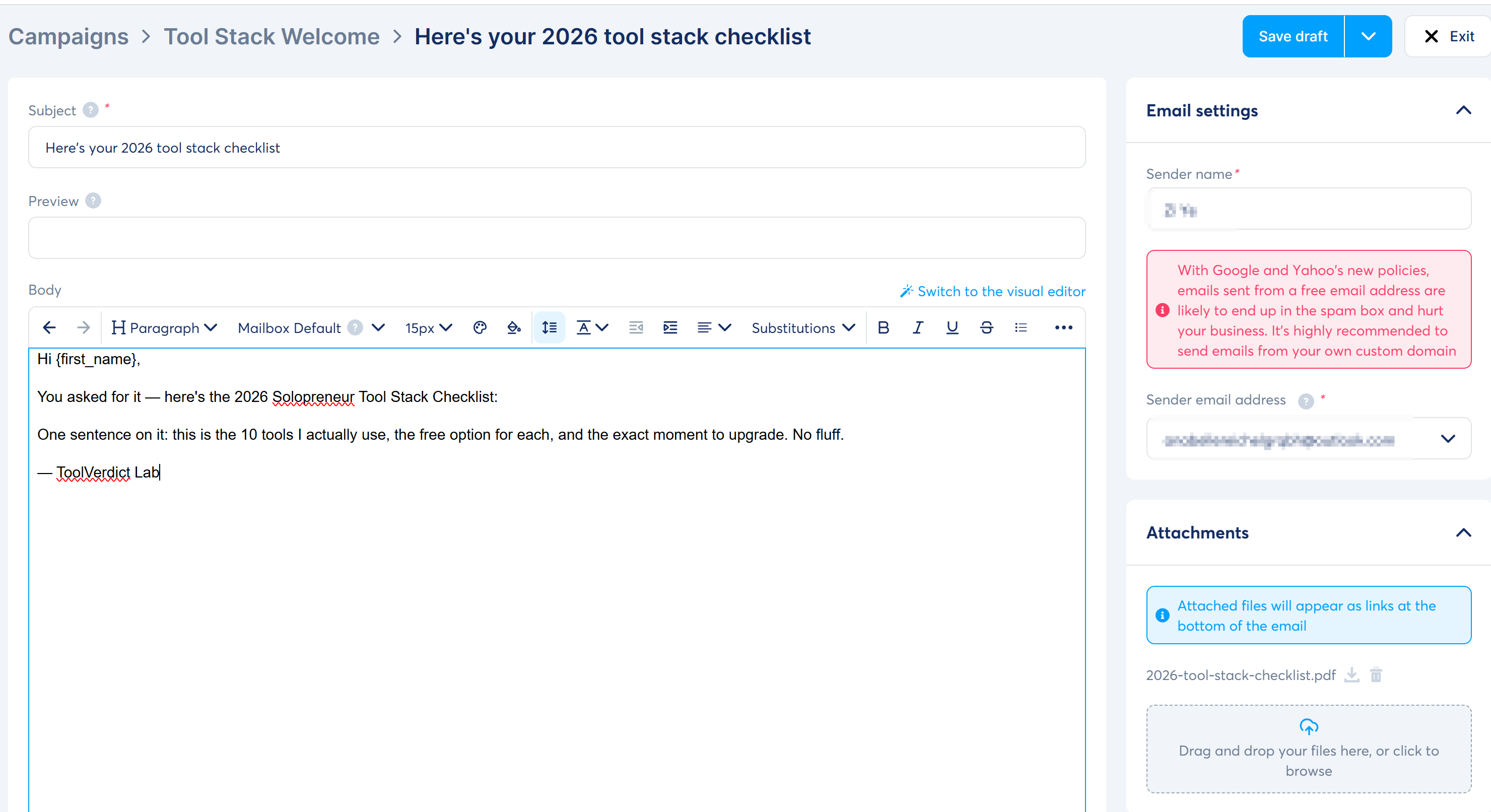Screen dimensions: 1491x812
Task: Open the font style A dropdown
Action: click(593, 327)
